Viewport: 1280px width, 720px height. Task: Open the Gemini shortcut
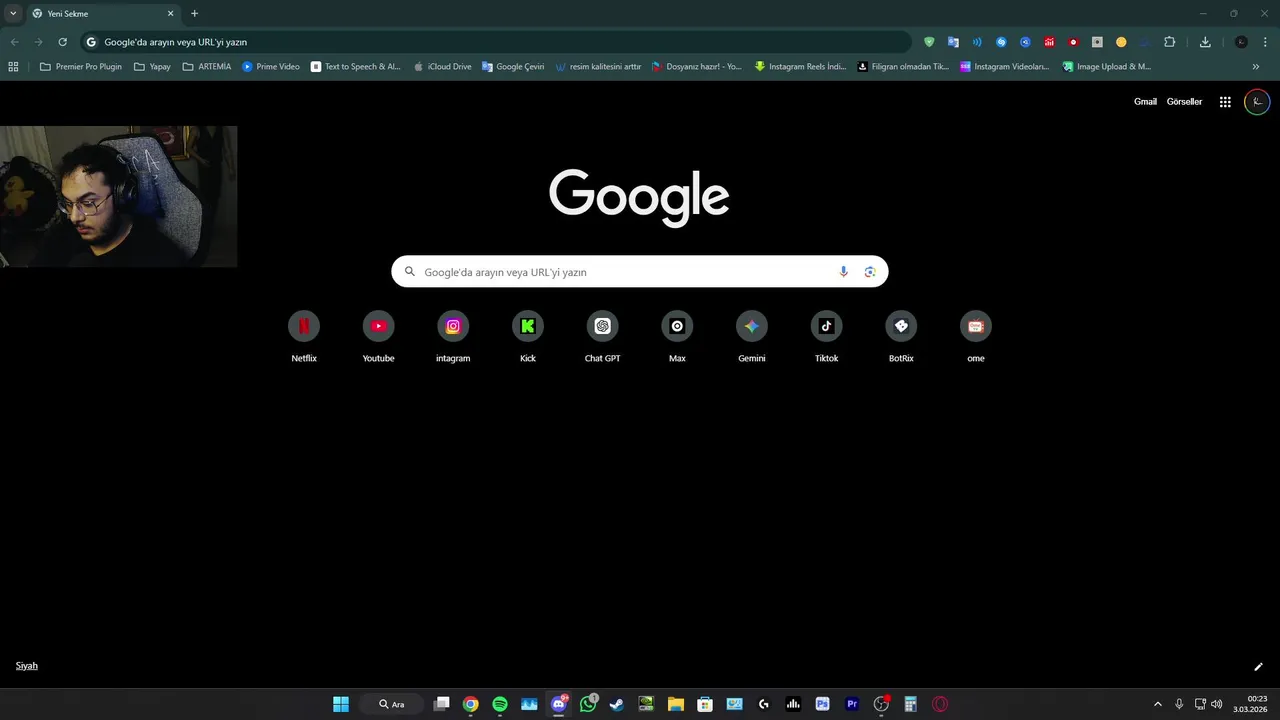(x=752, y=337)
